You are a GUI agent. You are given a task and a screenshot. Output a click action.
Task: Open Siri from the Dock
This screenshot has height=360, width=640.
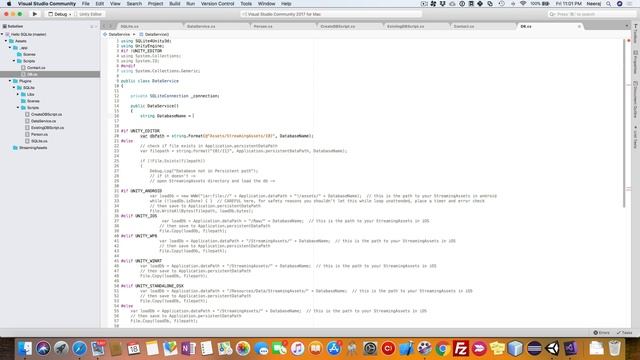43,349
